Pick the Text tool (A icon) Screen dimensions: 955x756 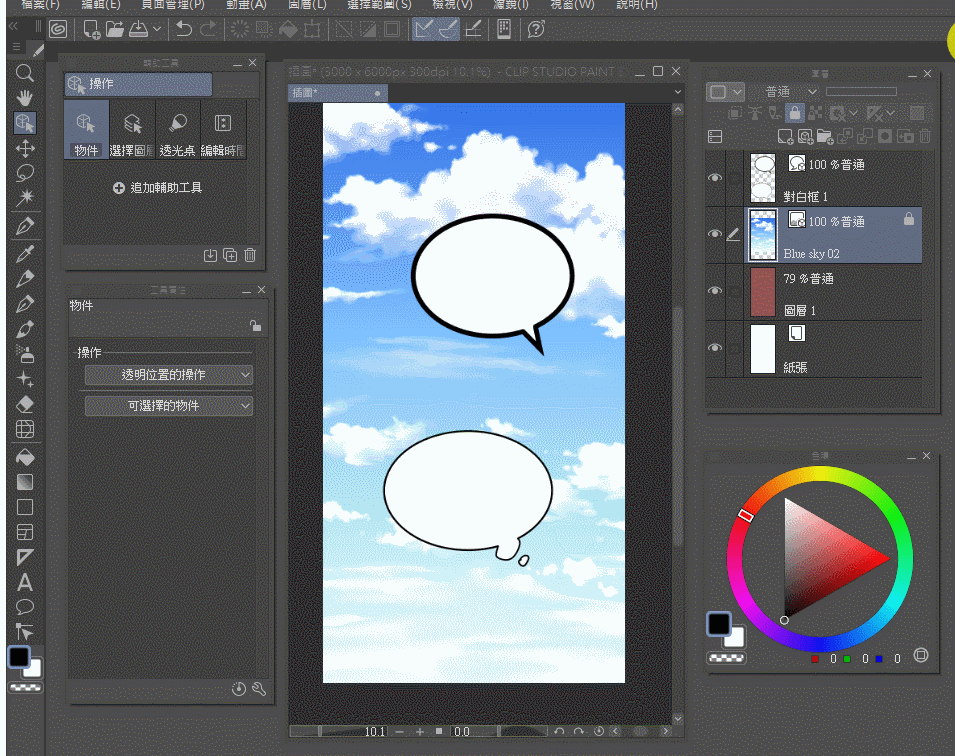(25, 582)
